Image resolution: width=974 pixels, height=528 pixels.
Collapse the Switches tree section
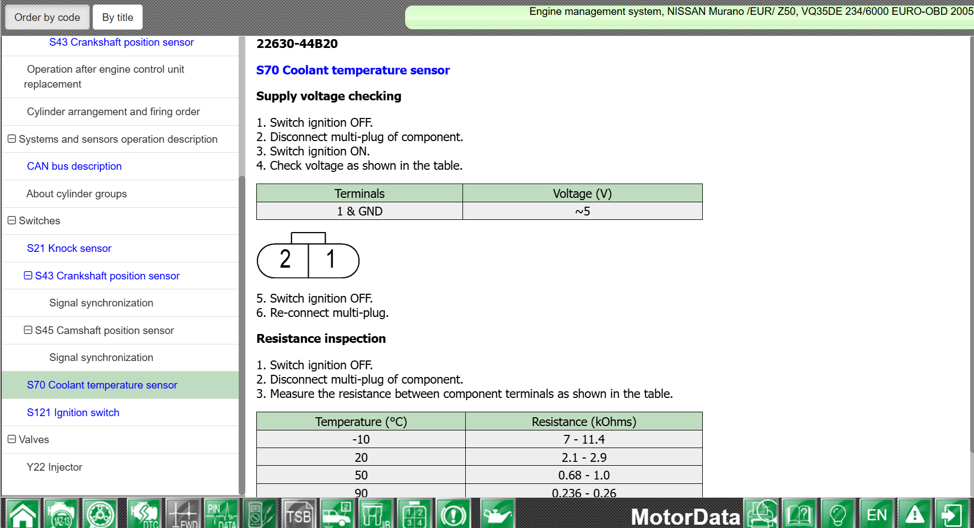click(x=11, y=221)
